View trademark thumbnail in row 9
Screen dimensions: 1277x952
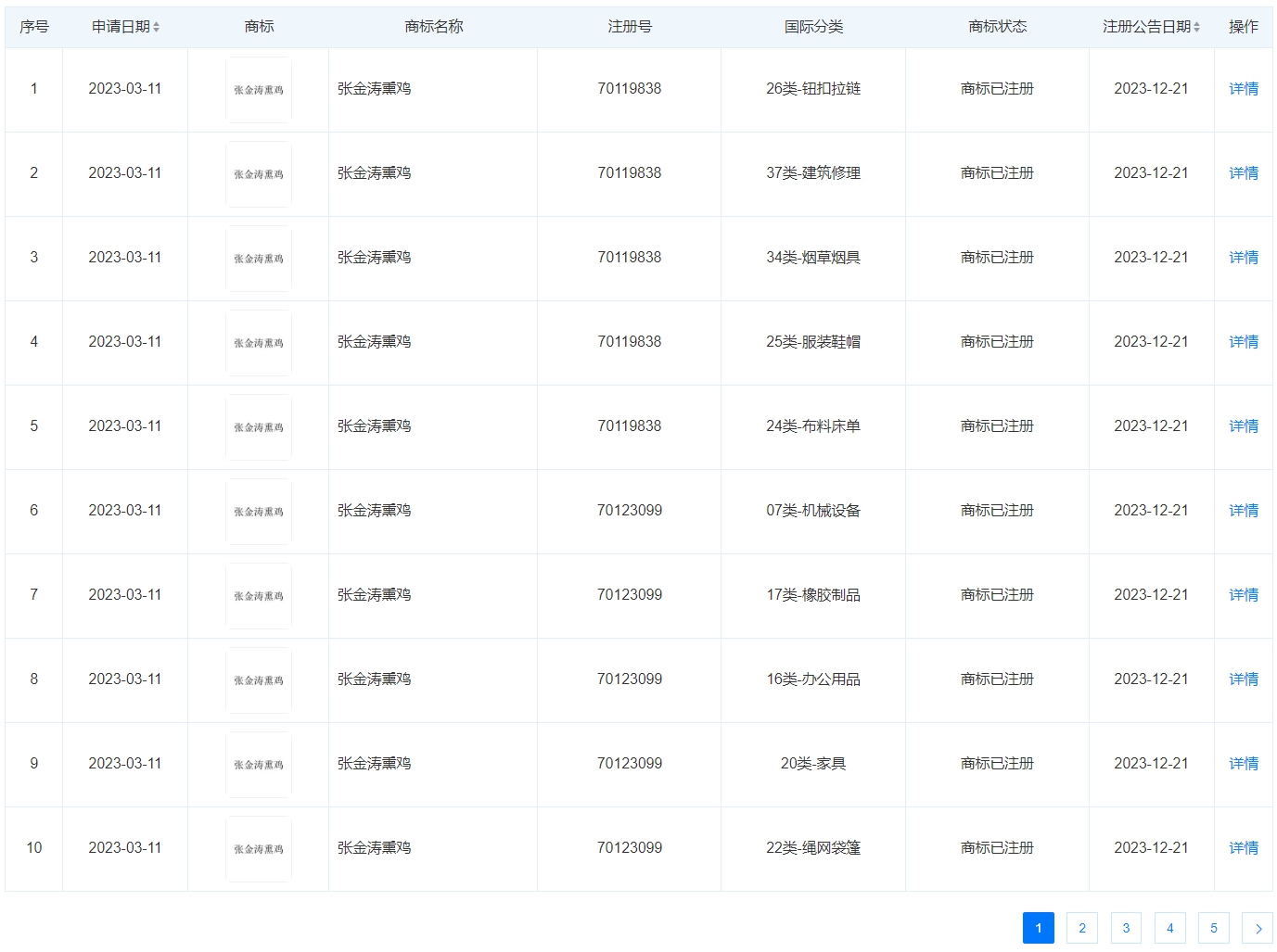pyautogui.click(x=259, y=765)
